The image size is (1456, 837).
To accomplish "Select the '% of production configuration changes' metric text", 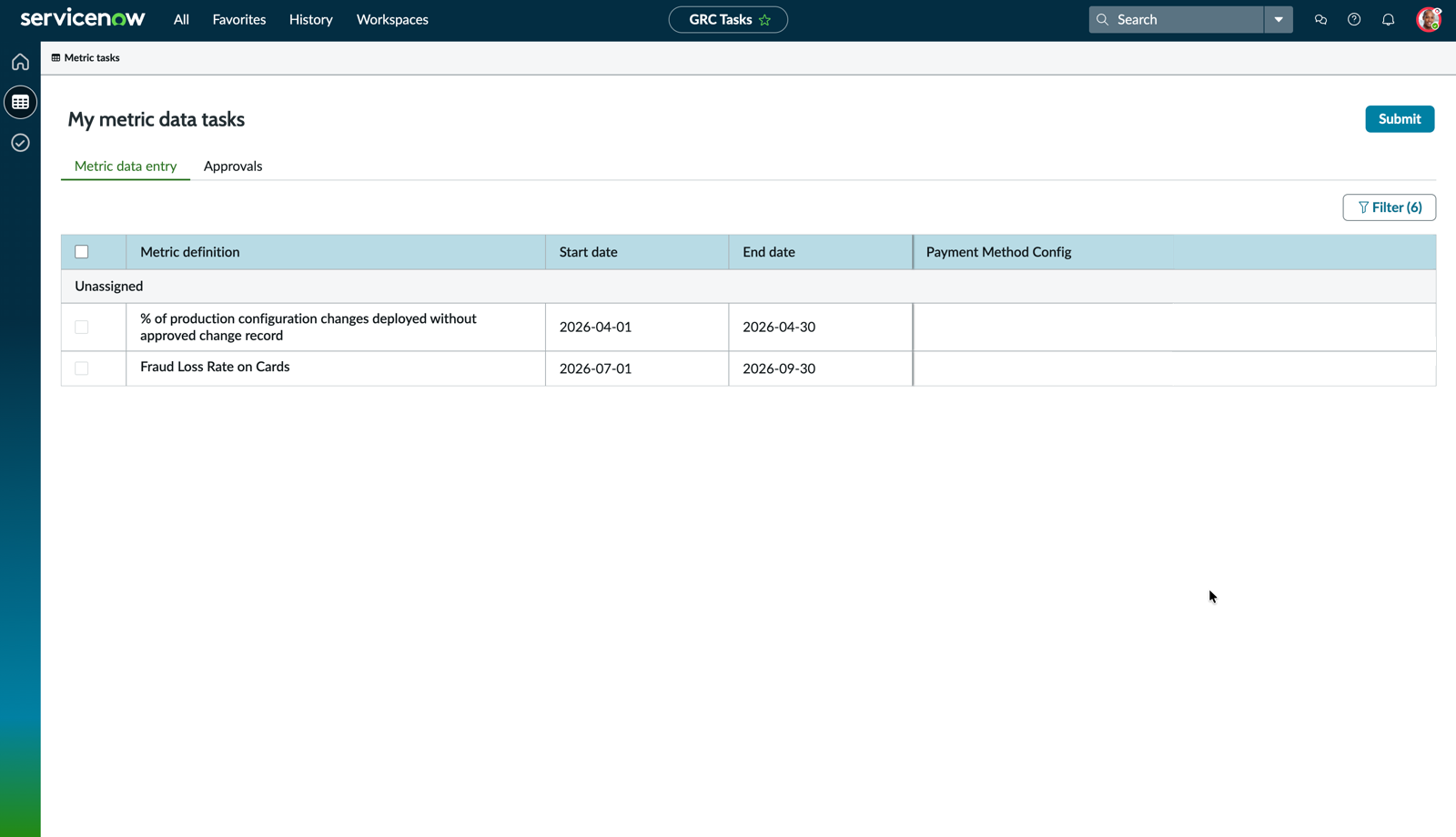I will coord(308,327).
